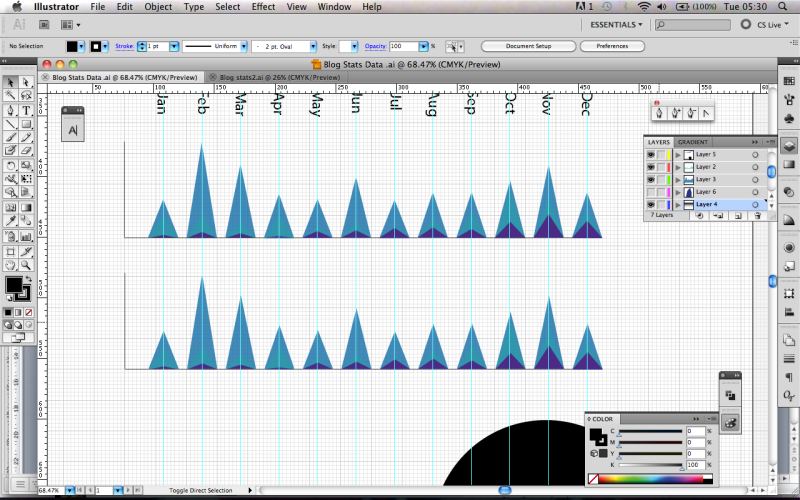The width and height of the screenshot is (800, 500).
Task: Open the stroke weight dropdown
Action: (173, 46)
